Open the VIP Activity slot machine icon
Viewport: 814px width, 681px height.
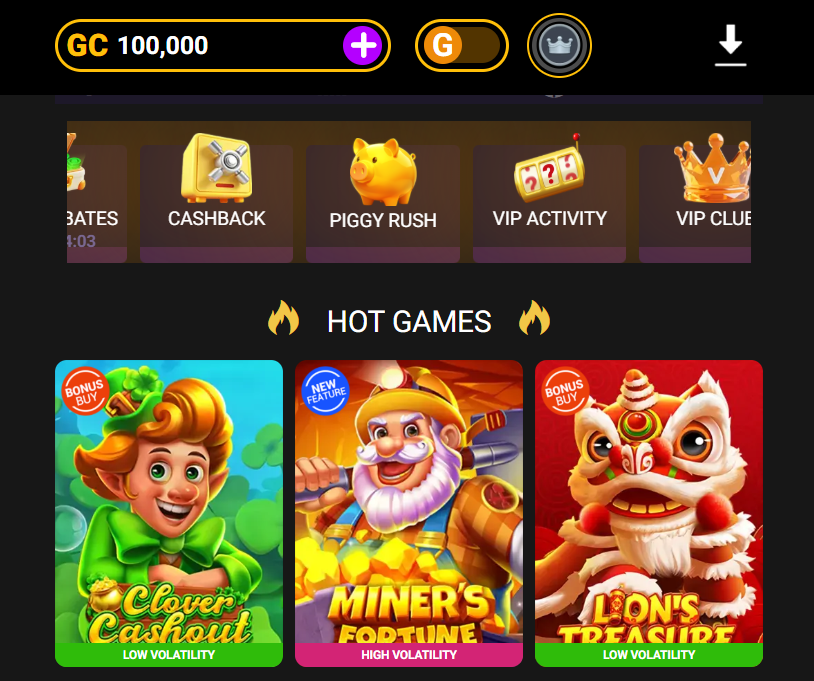pyautogui.click(x=549, y=168)
